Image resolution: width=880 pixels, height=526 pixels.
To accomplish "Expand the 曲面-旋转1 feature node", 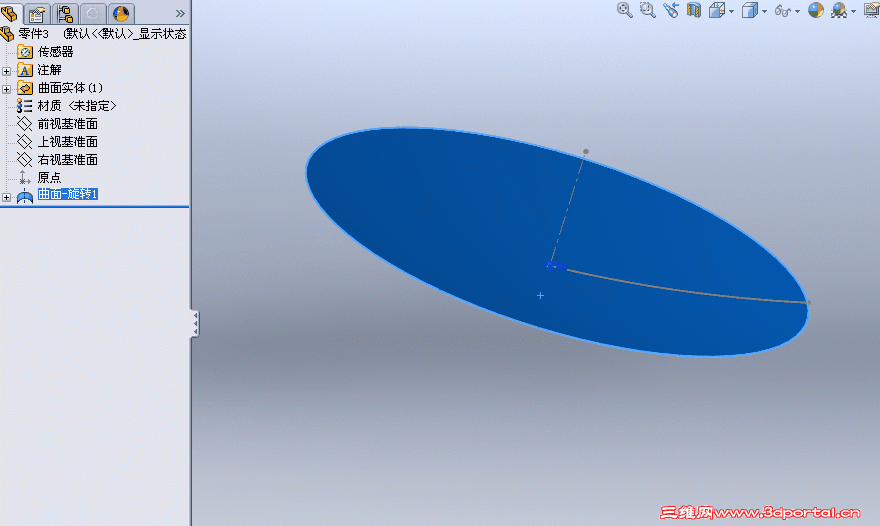I will [6, 197].
